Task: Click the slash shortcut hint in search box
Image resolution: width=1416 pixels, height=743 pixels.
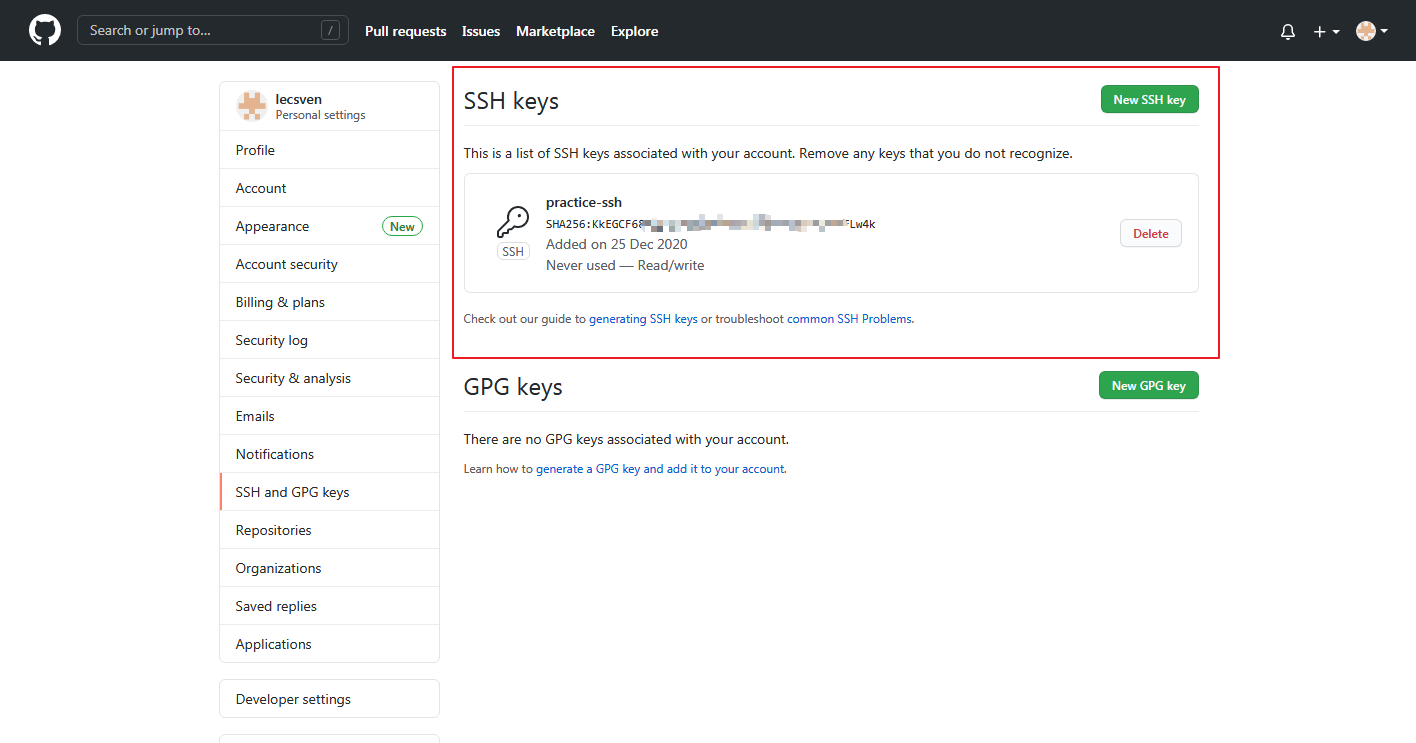Action: [x=330, y=30]
